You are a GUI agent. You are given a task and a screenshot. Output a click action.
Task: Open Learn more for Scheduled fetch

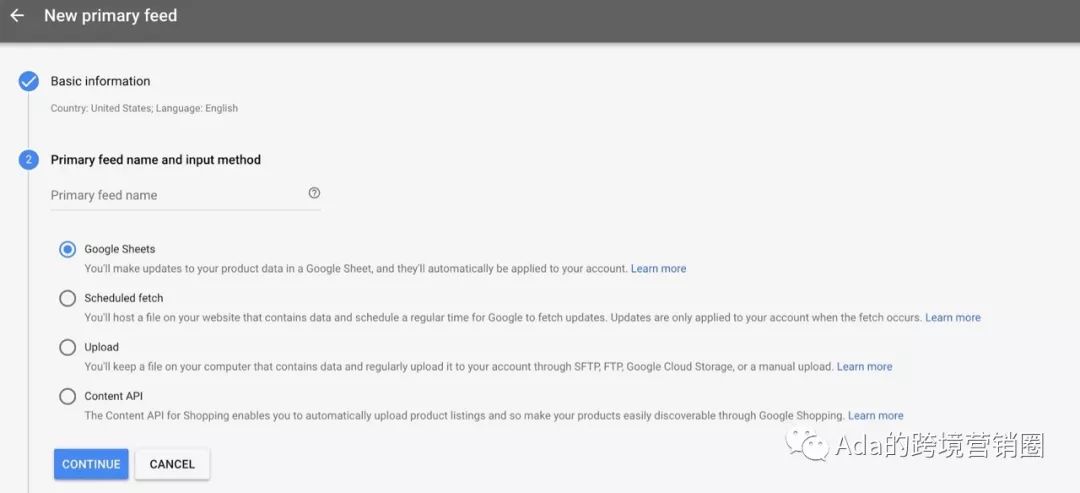[952, 317]
